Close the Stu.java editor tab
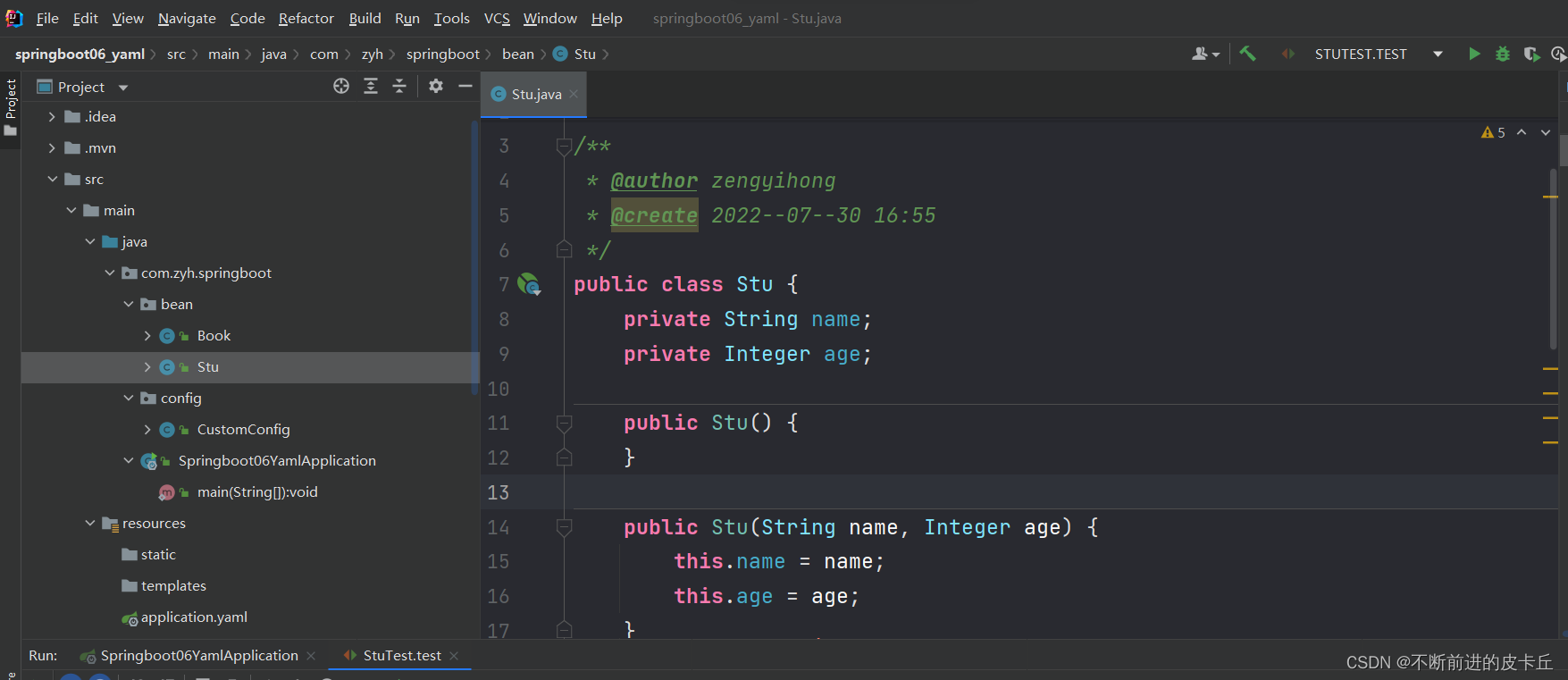Image resolution: width=1568 pixels, height=680 pixels. [x=574, y=94]
